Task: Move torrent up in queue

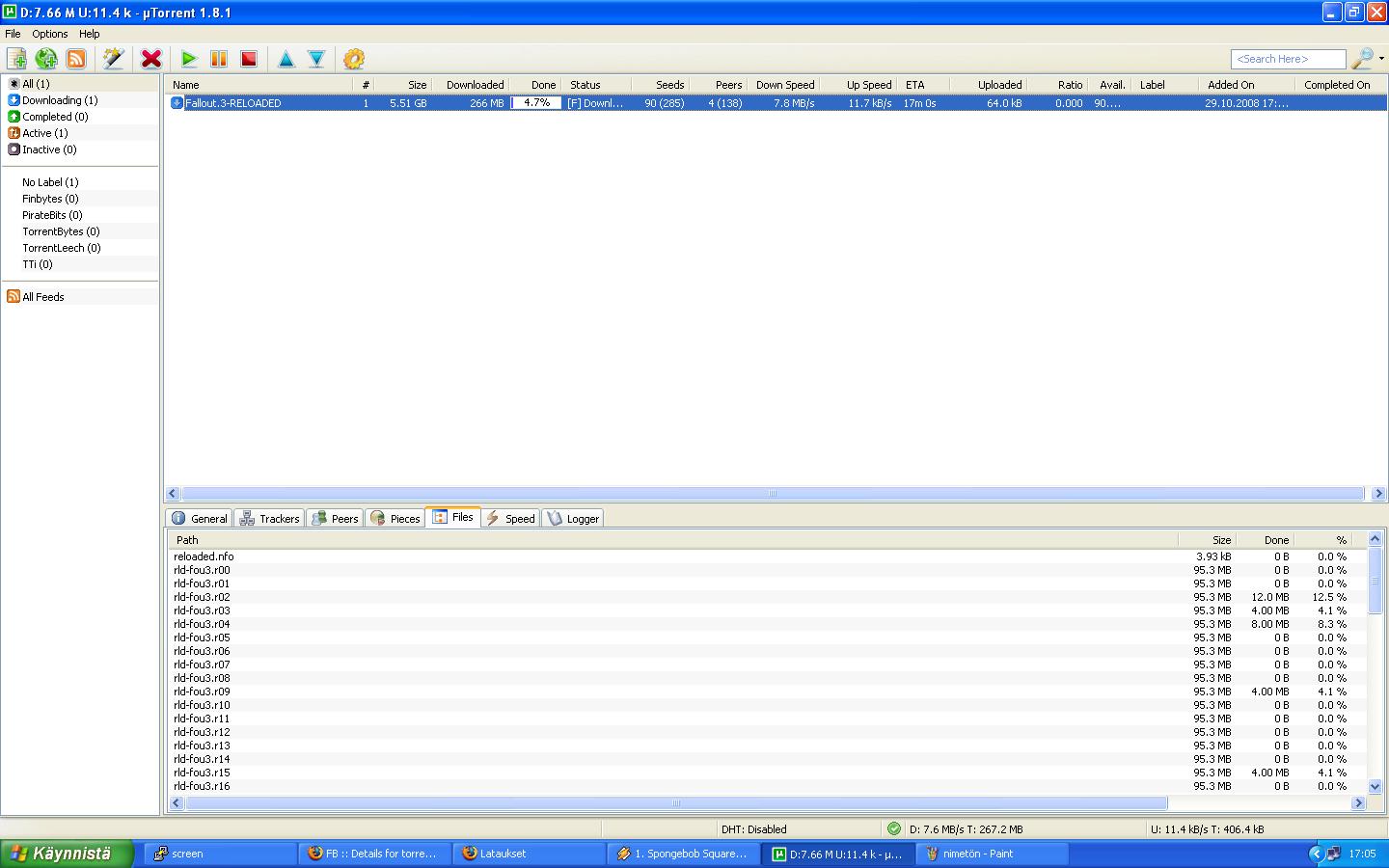Action: click(x=286, y=59)
